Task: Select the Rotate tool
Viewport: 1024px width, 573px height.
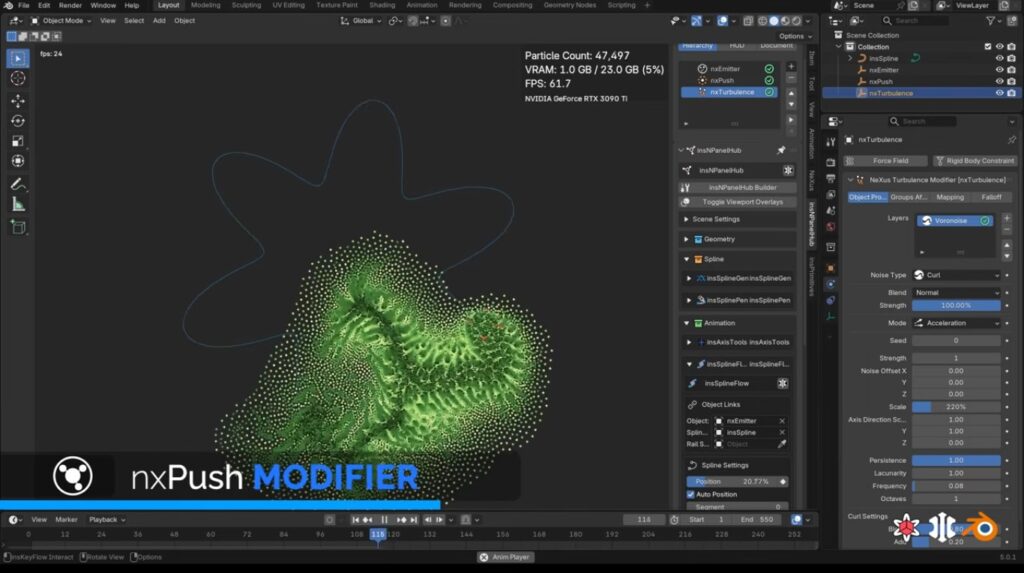Action: click(18, 121)
